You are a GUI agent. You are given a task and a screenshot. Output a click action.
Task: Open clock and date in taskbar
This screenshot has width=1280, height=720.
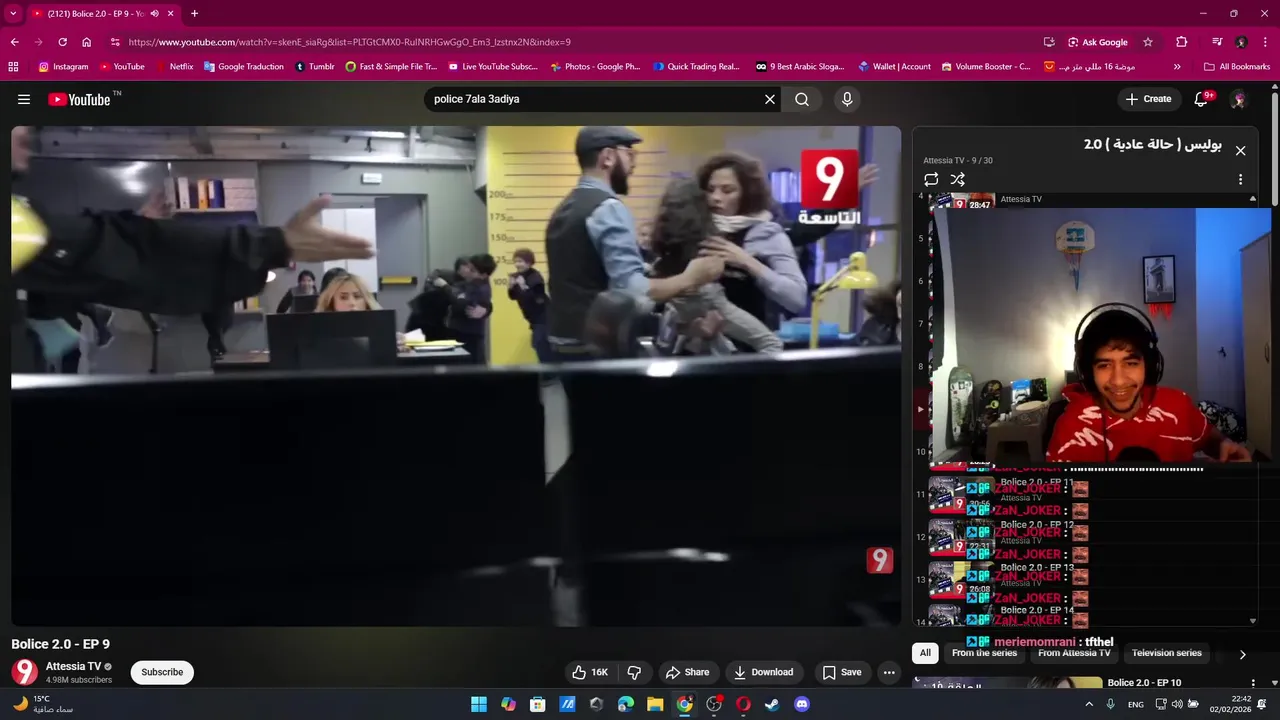pos(1233,704)
